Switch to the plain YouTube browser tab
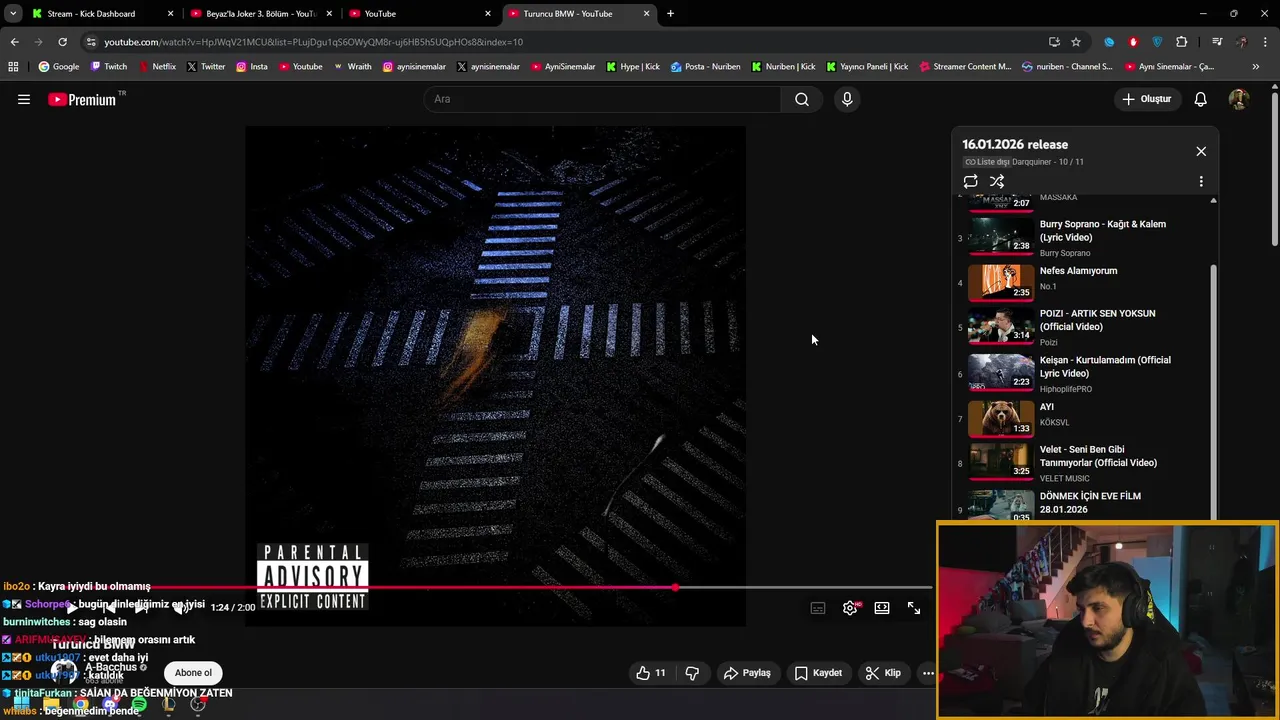 [x=420, y=14]
